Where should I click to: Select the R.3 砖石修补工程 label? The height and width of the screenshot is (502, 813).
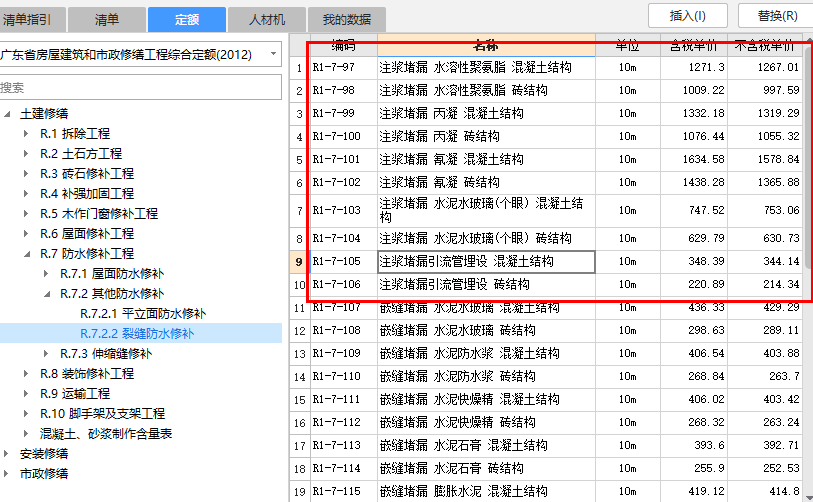(87, 173)
